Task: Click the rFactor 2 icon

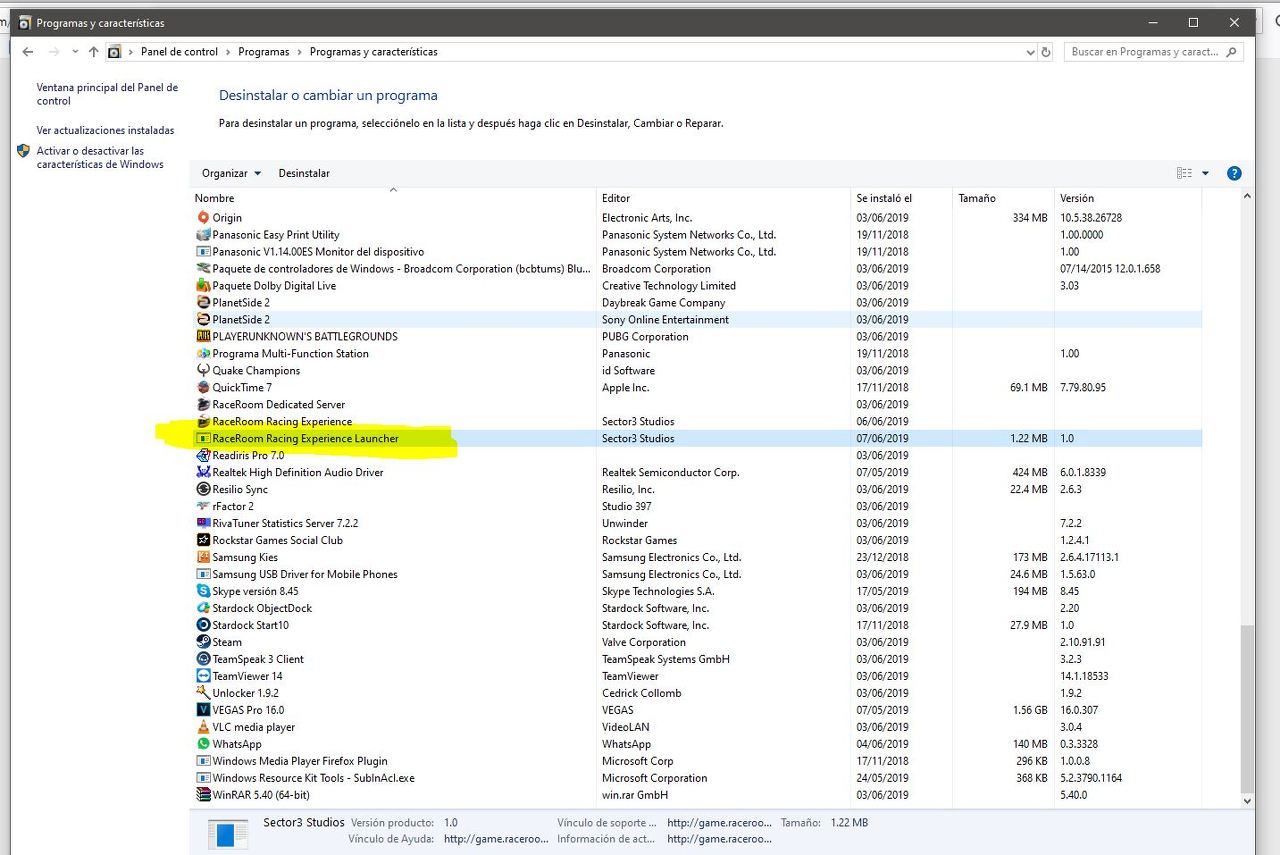Action: click(x=204, y=506)
